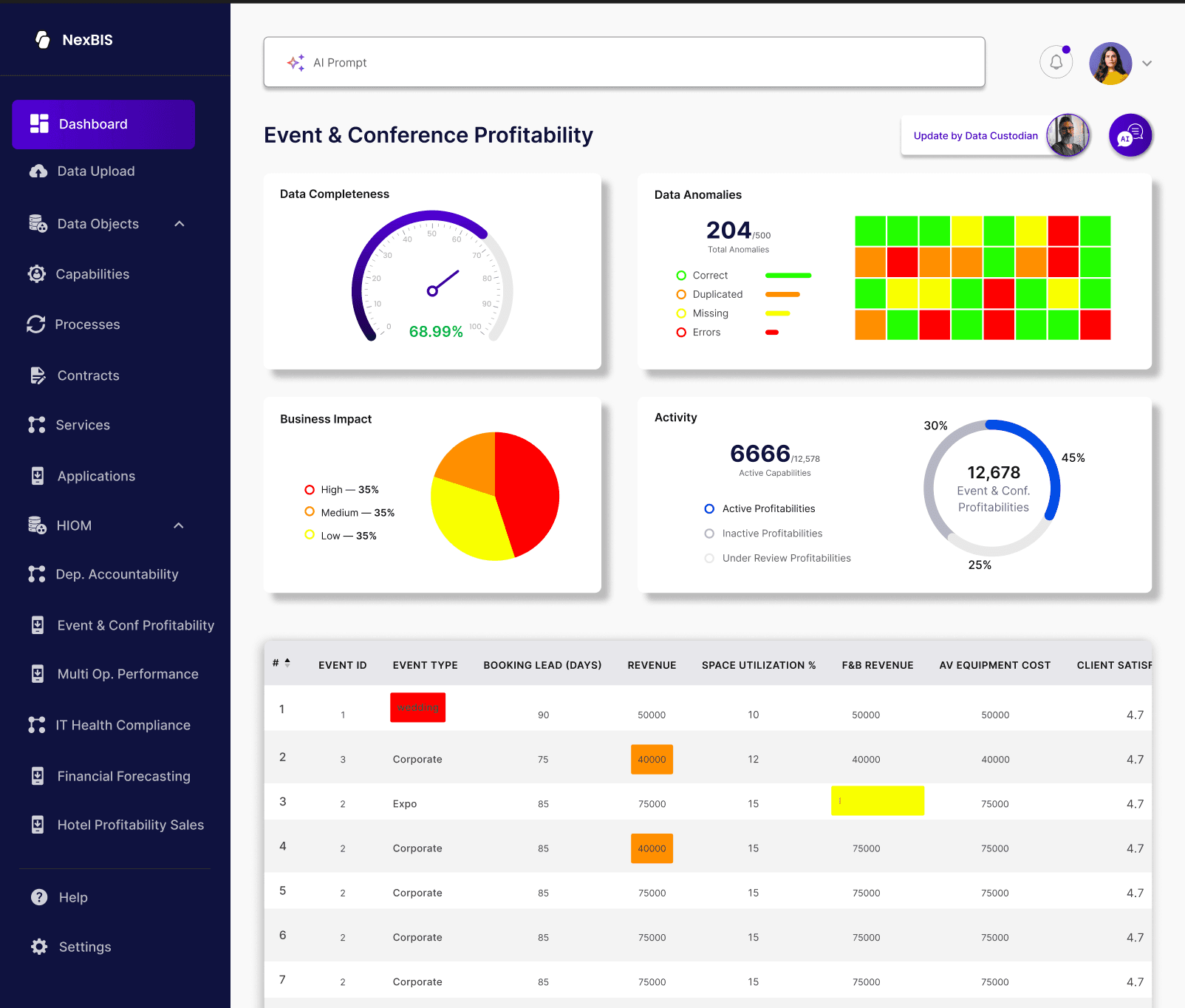1185x1008 pixels.
Task: Click the orange 40000 revenue cell in row 4
Action: click(652, 848)
